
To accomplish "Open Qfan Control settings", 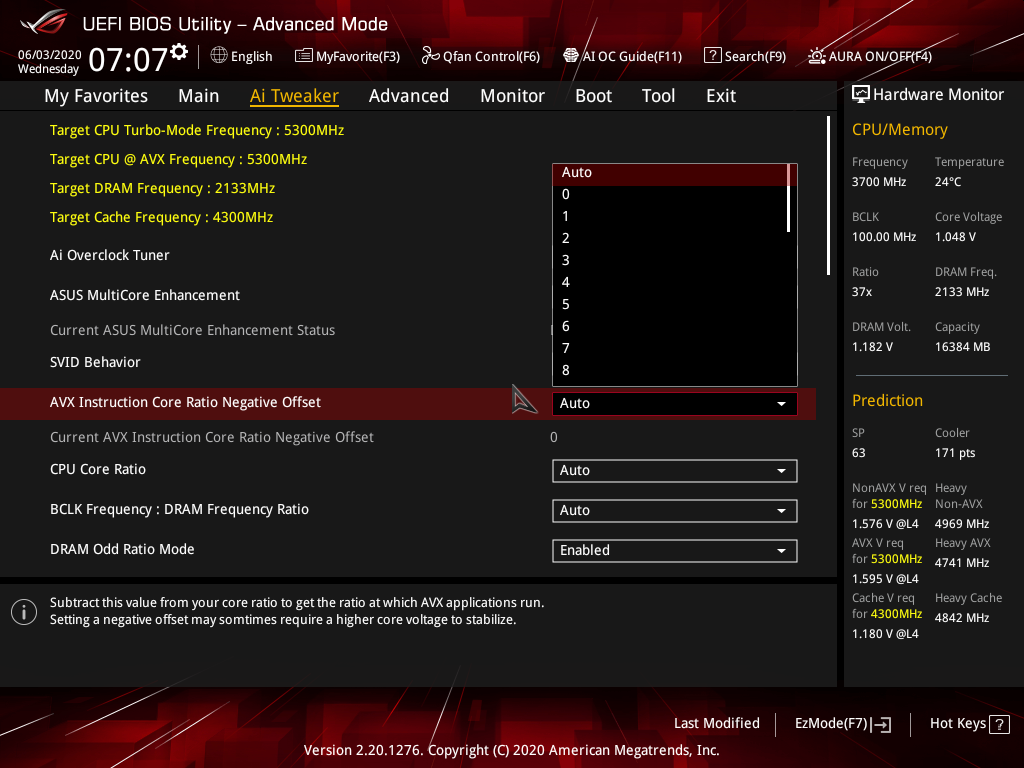I will click(480, 56).
